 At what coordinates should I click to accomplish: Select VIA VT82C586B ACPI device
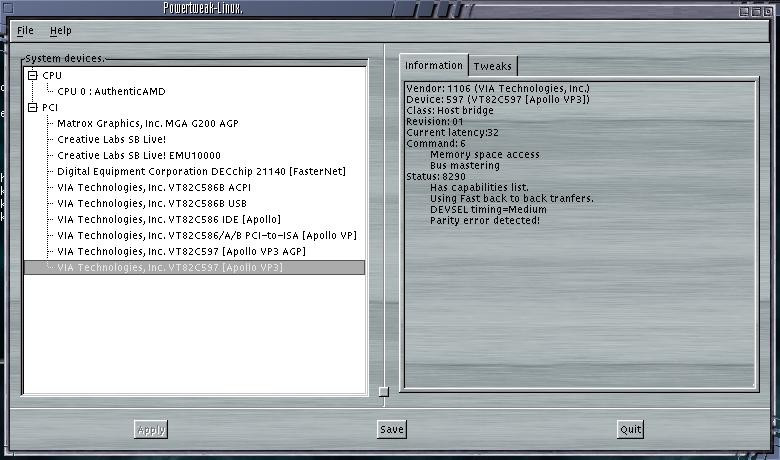click(154, 187)
